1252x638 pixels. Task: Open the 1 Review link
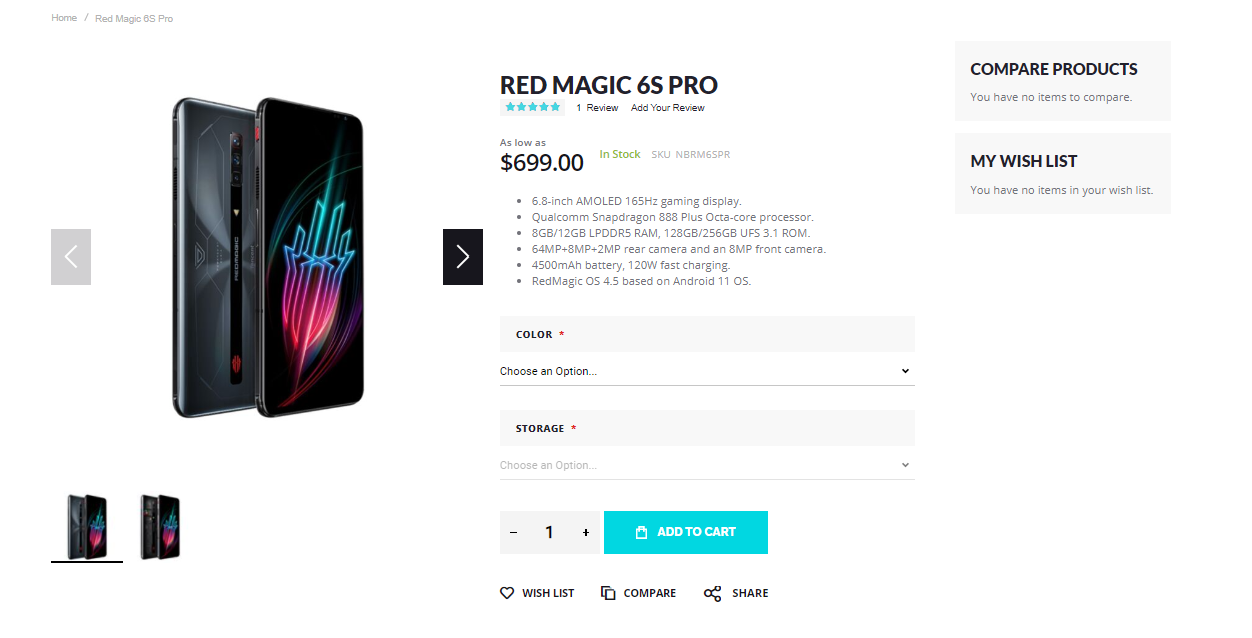point(597,108)
